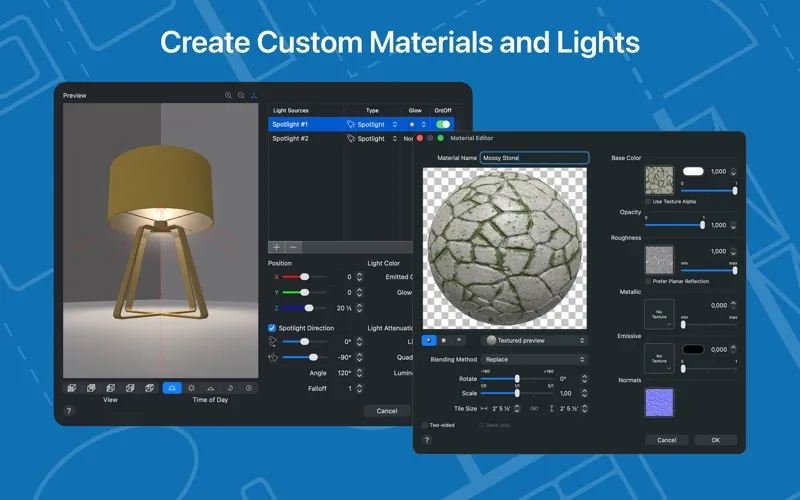800x500 pixels.
Task: Select the cube preview shape button
Action: 444,340
